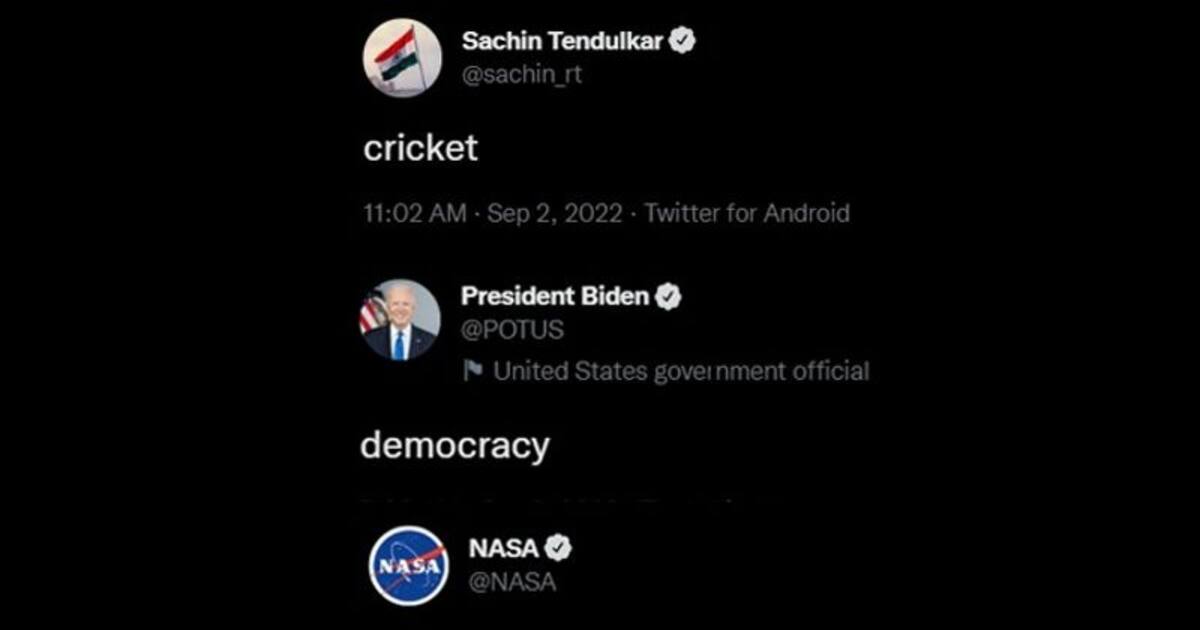
Task: Click the verified badge next to NASA
Action: (559, 547)
